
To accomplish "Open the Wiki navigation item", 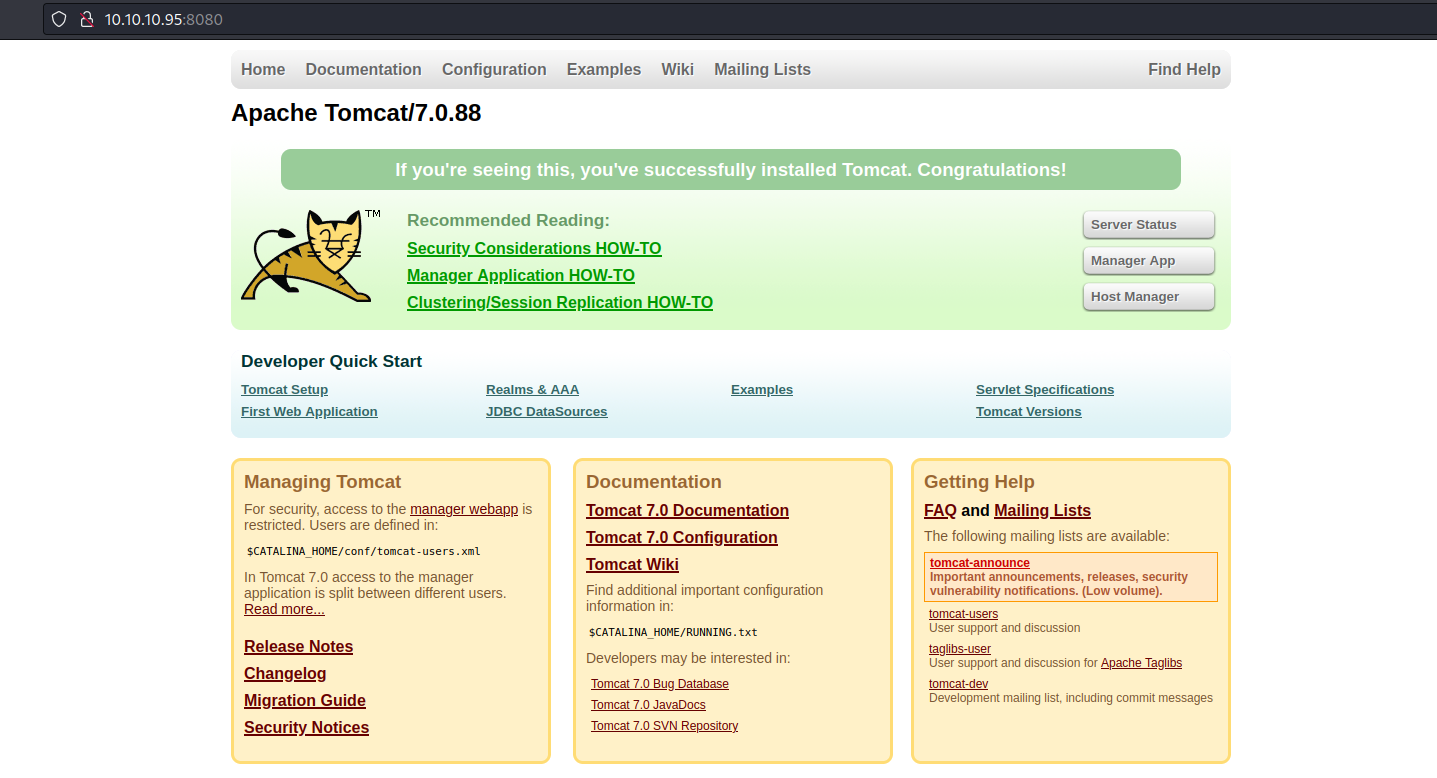I will pos(677,69).
